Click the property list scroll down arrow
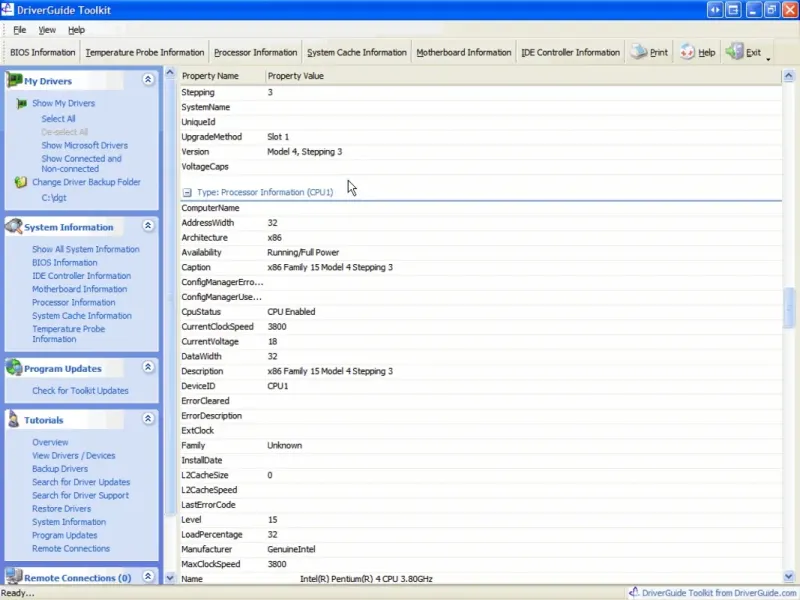This screenshot has width=800, height=600. [789, 577]
